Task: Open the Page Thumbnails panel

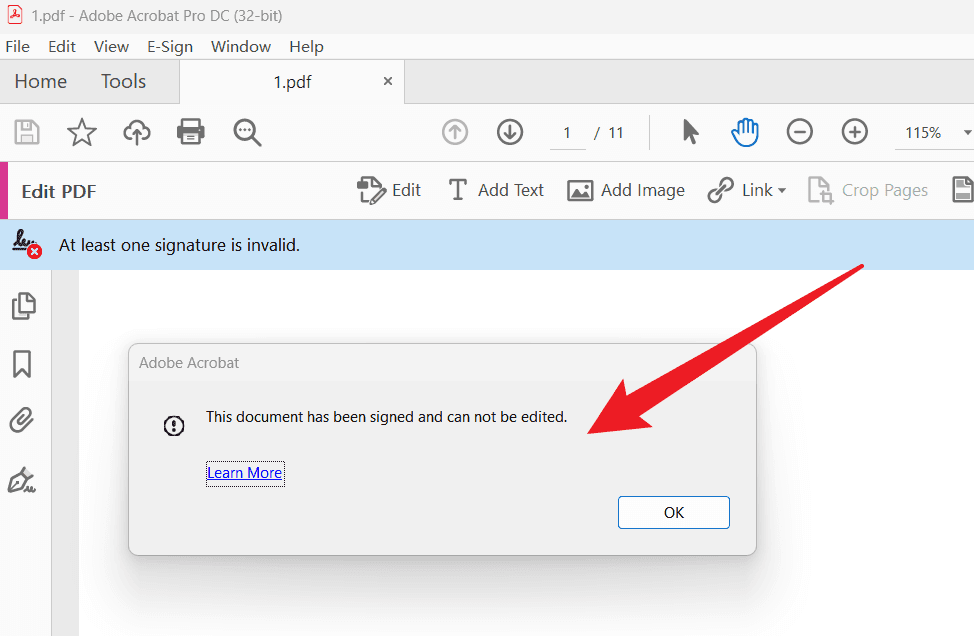Action: (x=24, y=306)
